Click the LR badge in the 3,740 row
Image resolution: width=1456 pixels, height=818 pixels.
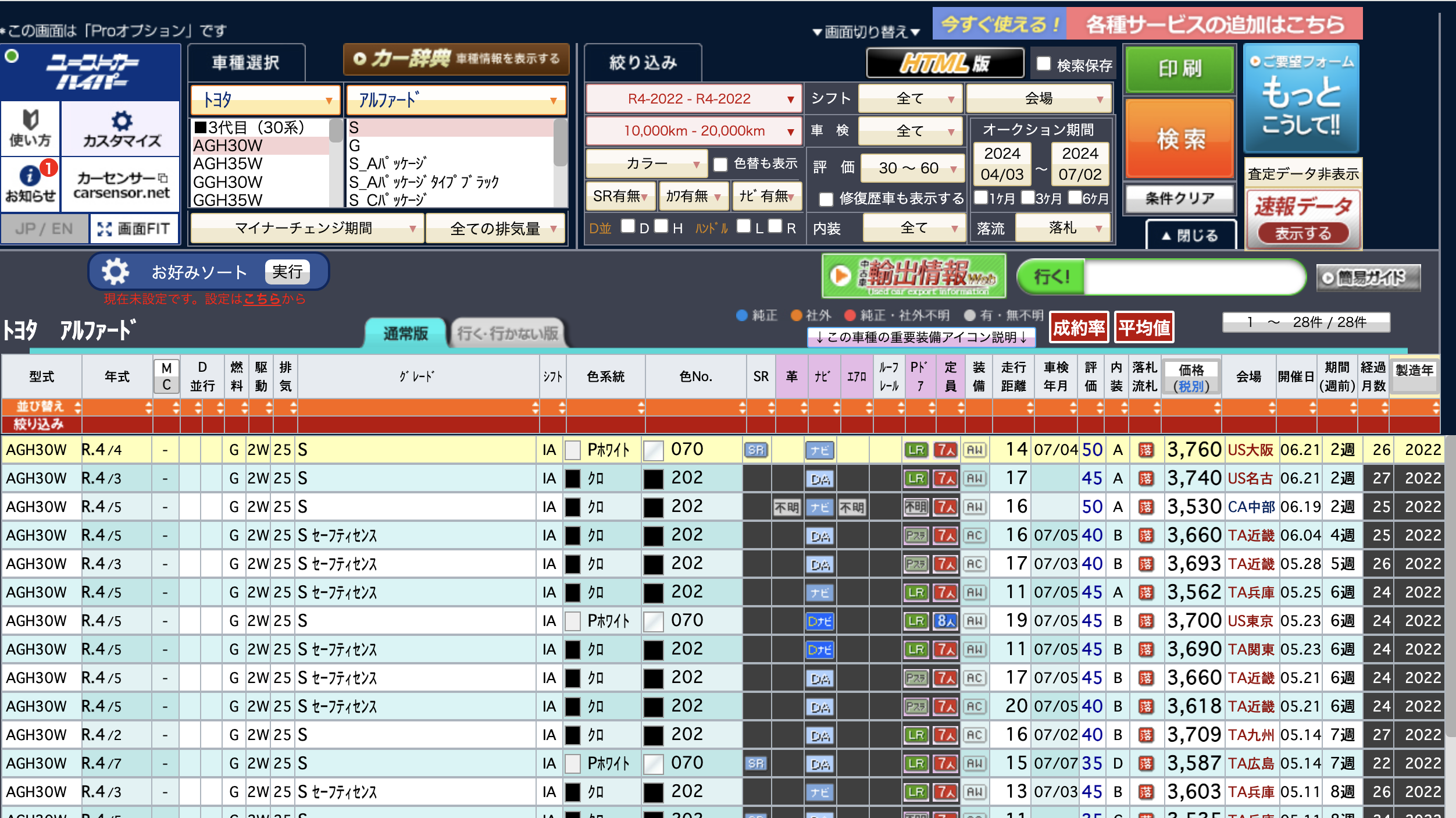click(916, 478)
